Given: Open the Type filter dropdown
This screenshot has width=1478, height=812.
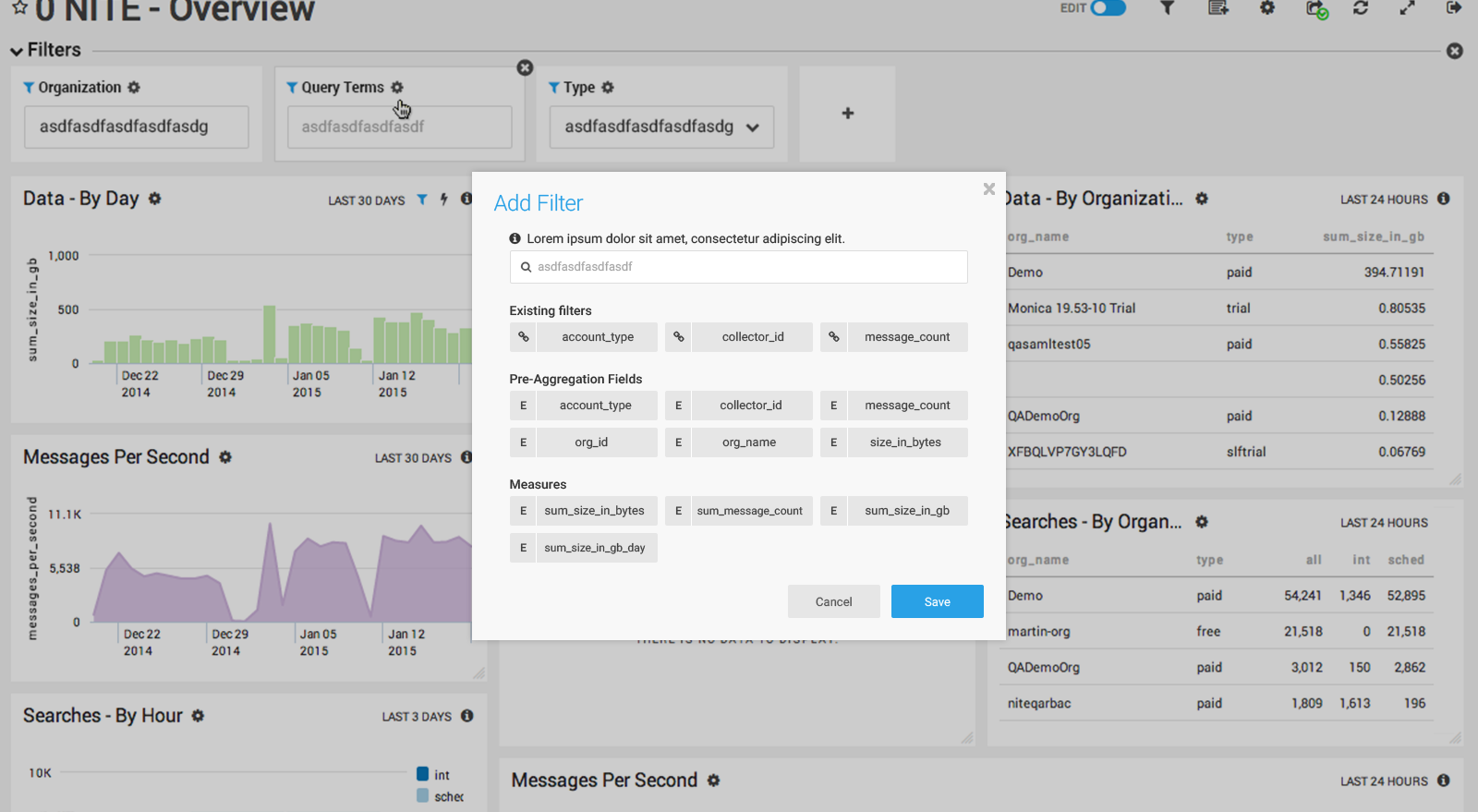Looking at the screenshot, I should click(x=662, y=127).
